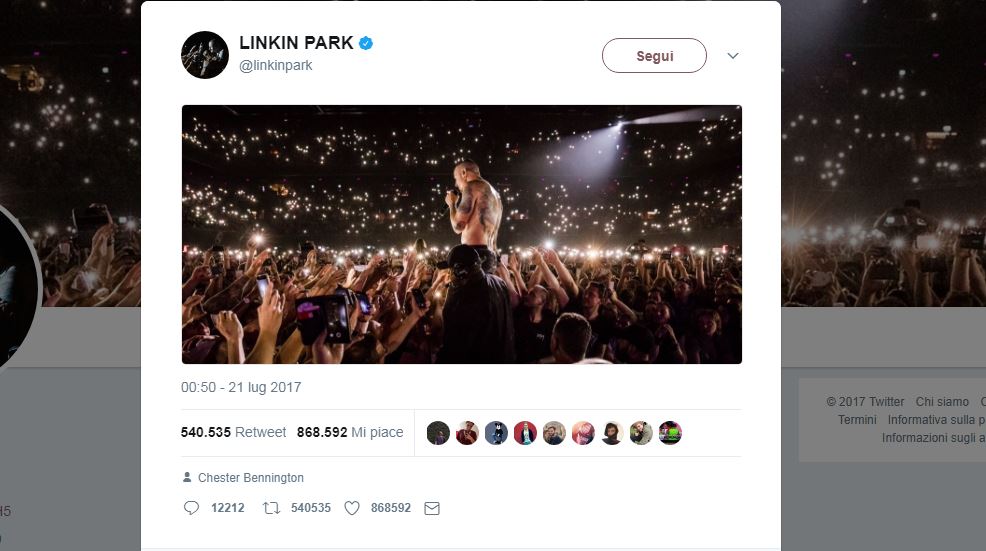
Task: Toggle follow with the Segui button
Action: coord(654,56)
